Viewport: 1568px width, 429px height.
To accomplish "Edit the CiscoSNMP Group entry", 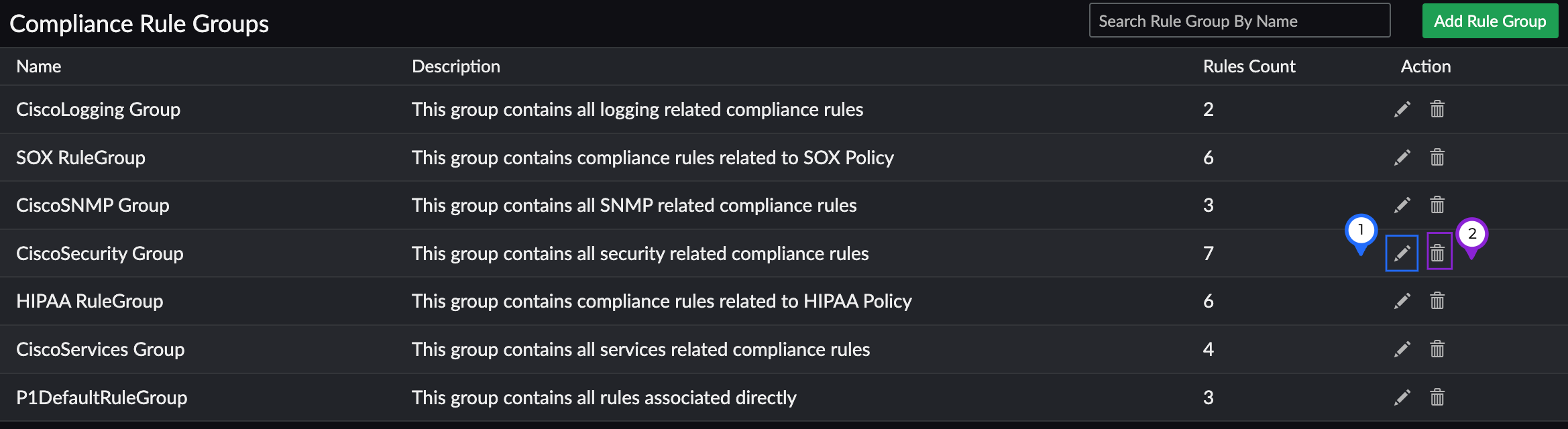I will click(x=1402, y=205).
